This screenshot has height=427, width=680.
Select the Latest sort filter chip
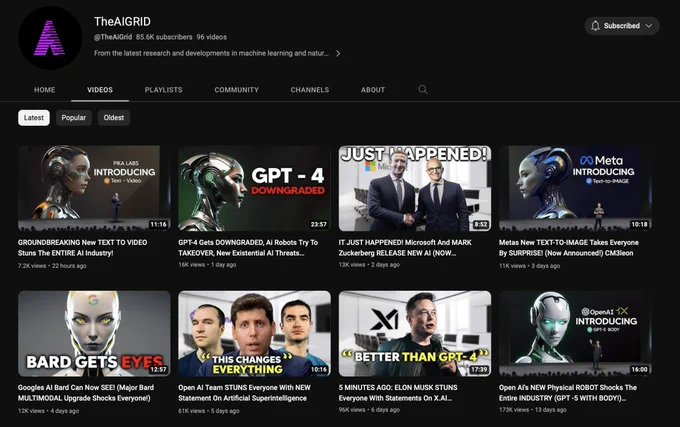34,118
